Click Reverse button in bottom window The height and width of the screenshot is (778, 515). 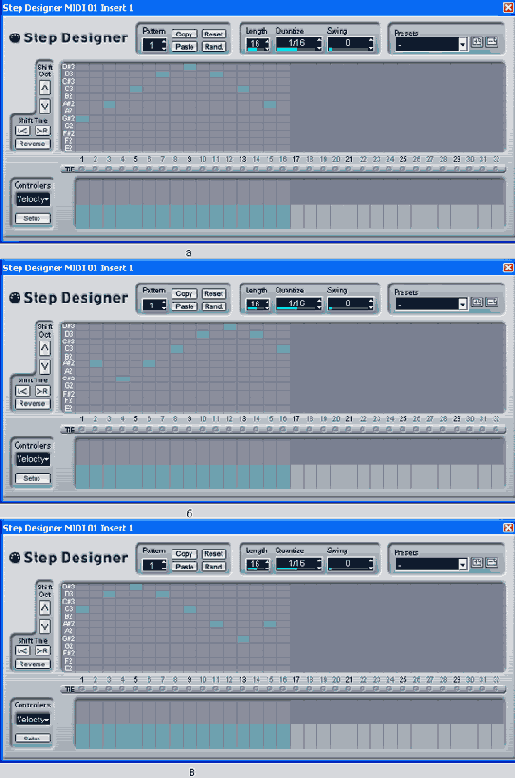click(33, 664)
